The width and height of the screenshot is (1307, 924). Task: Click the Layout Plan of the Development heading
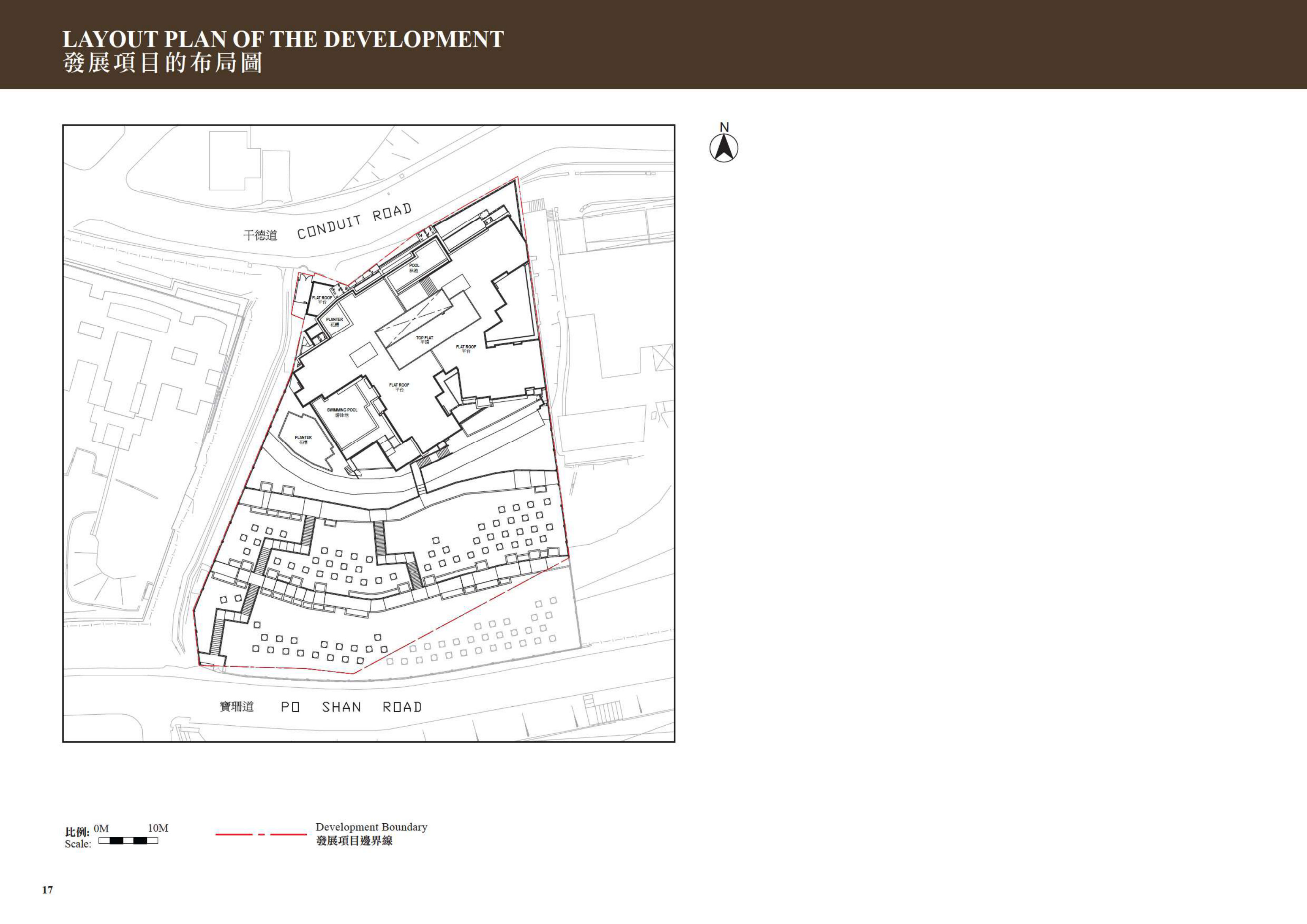(283, 39)
